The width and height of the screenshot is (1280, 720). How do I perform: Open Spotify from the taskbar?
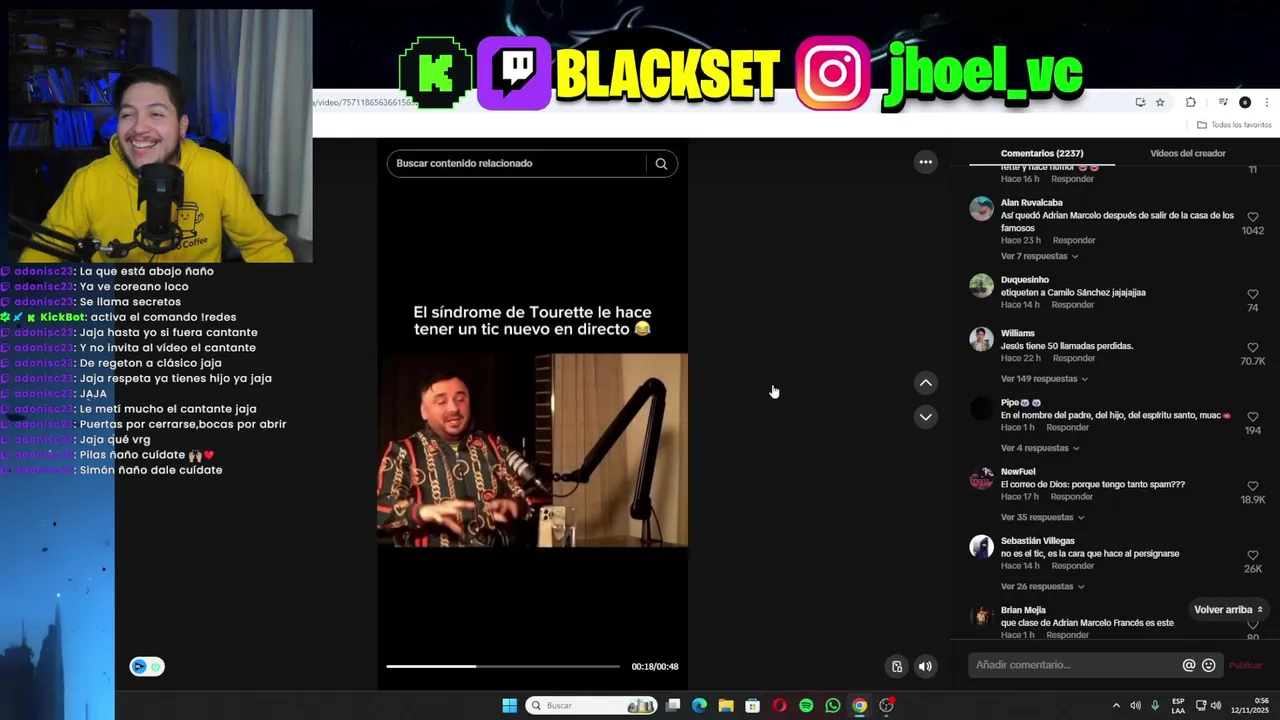(x=806, y=706)
